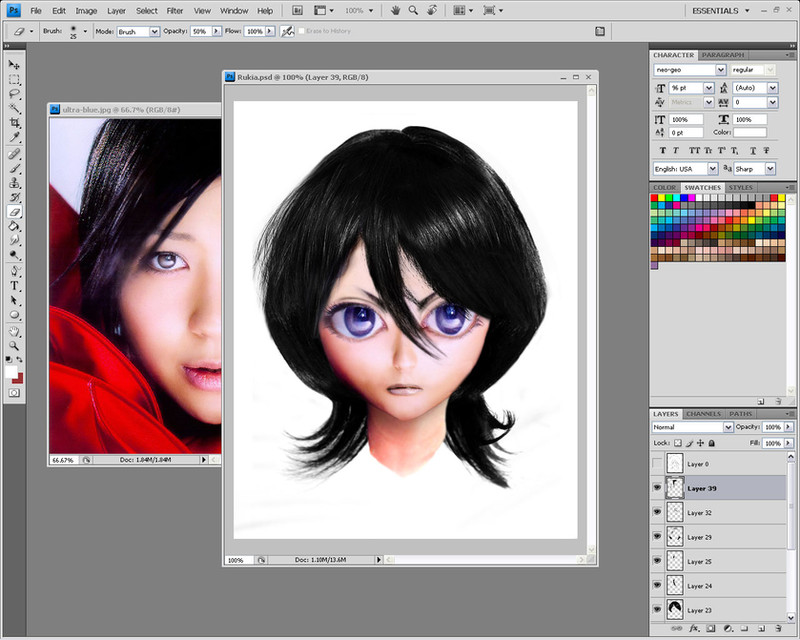
Task: Select the Healing Brush tool
Action: pyautogui.click(x=14, y=154)
